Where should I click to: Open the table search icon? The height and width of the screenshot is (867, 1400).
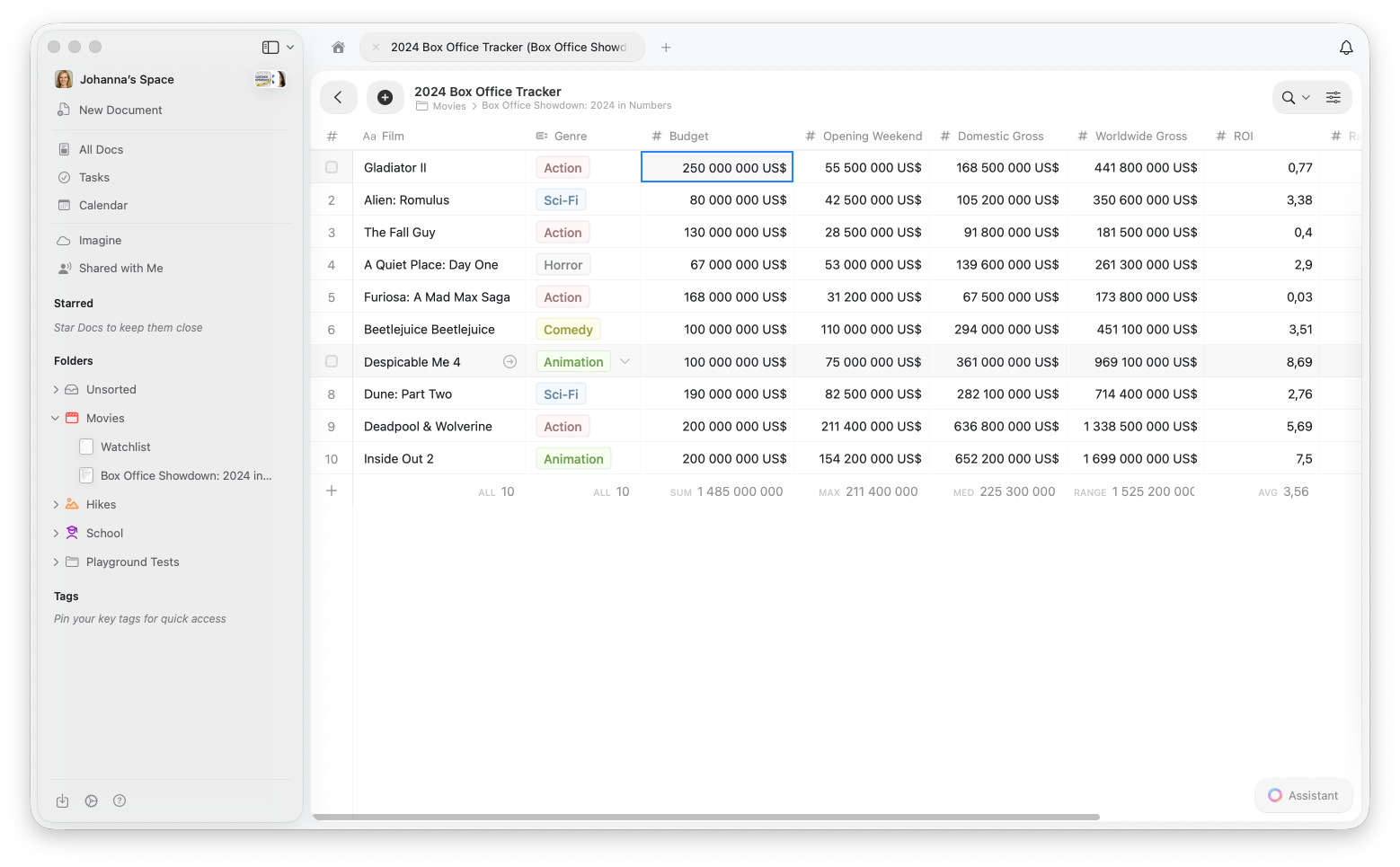pyautogui.click(x=1289, y=97)
